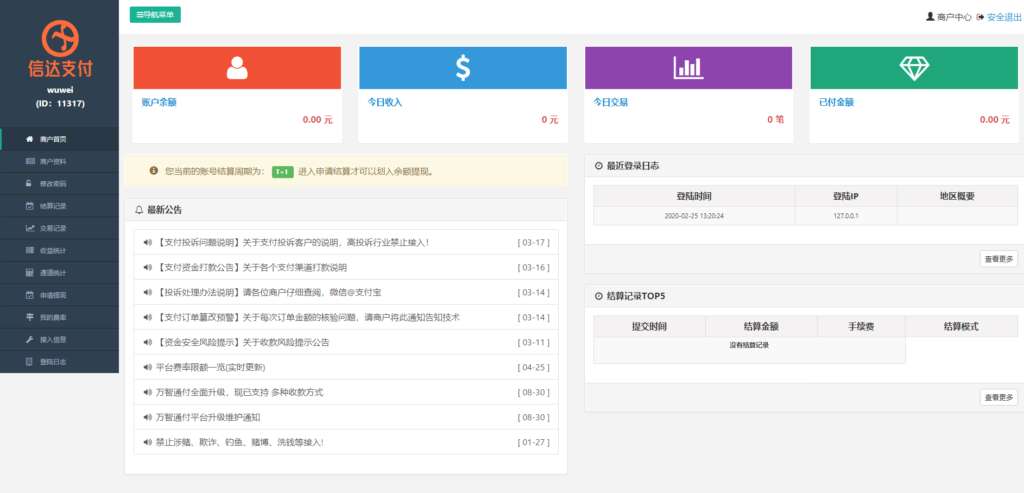Click the 已付金额 label
The image size is (1024, 493).
point(837,103)
